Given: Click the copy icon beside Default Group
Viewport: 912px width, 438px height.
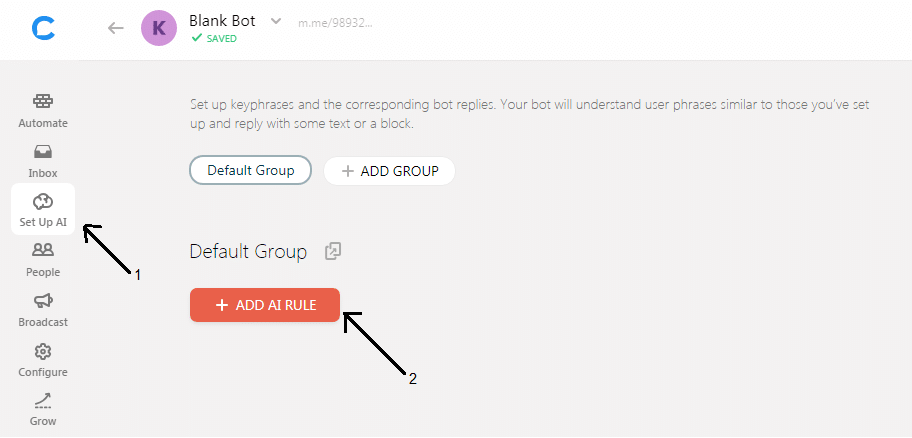Looking at the screenshot, I should pos(334,252).
